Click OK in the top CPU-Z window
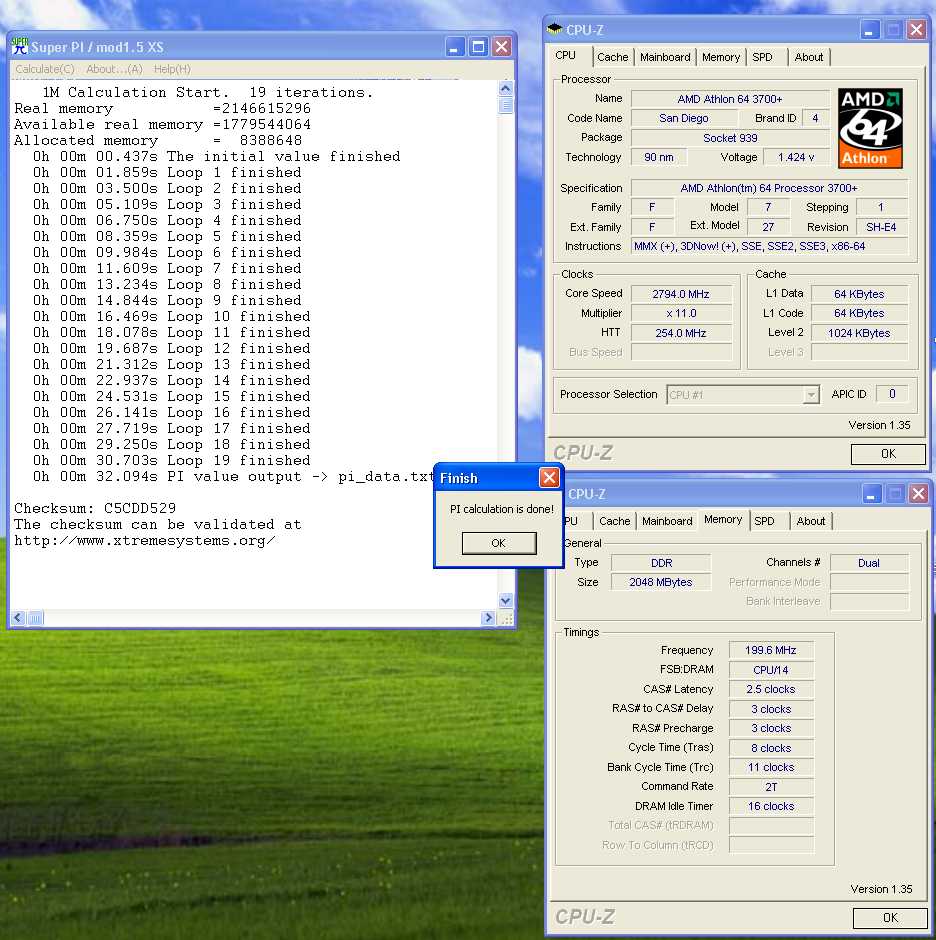 pos(888,454)
